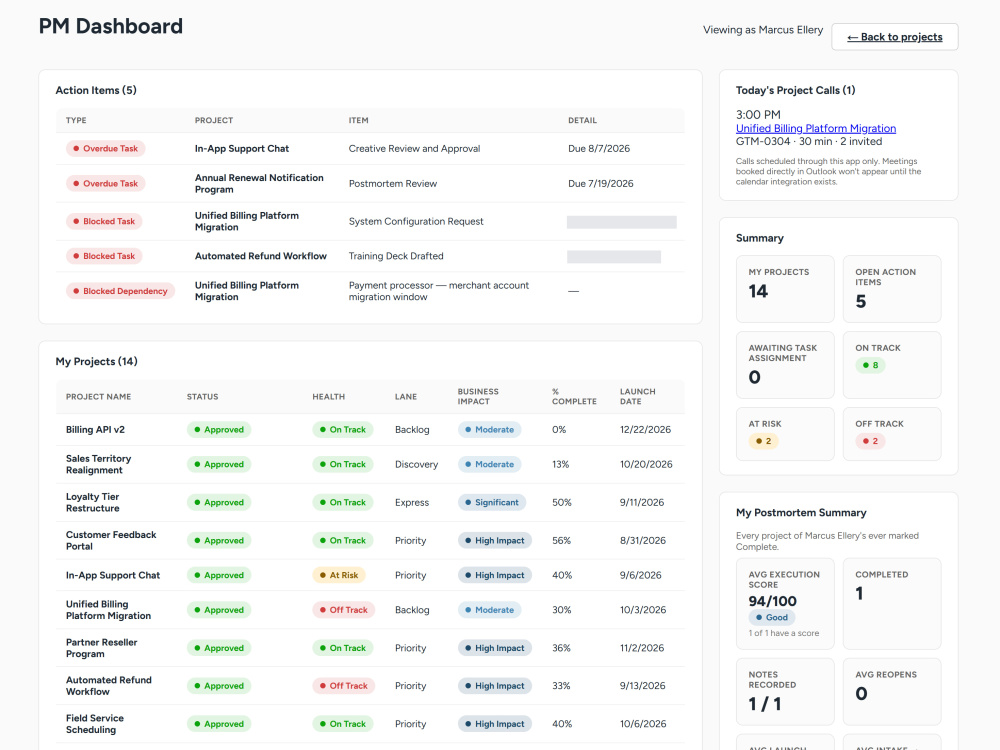
Task: Click High Impact badge for Customer Feedback Portal
Action: [x=494, y=540]
